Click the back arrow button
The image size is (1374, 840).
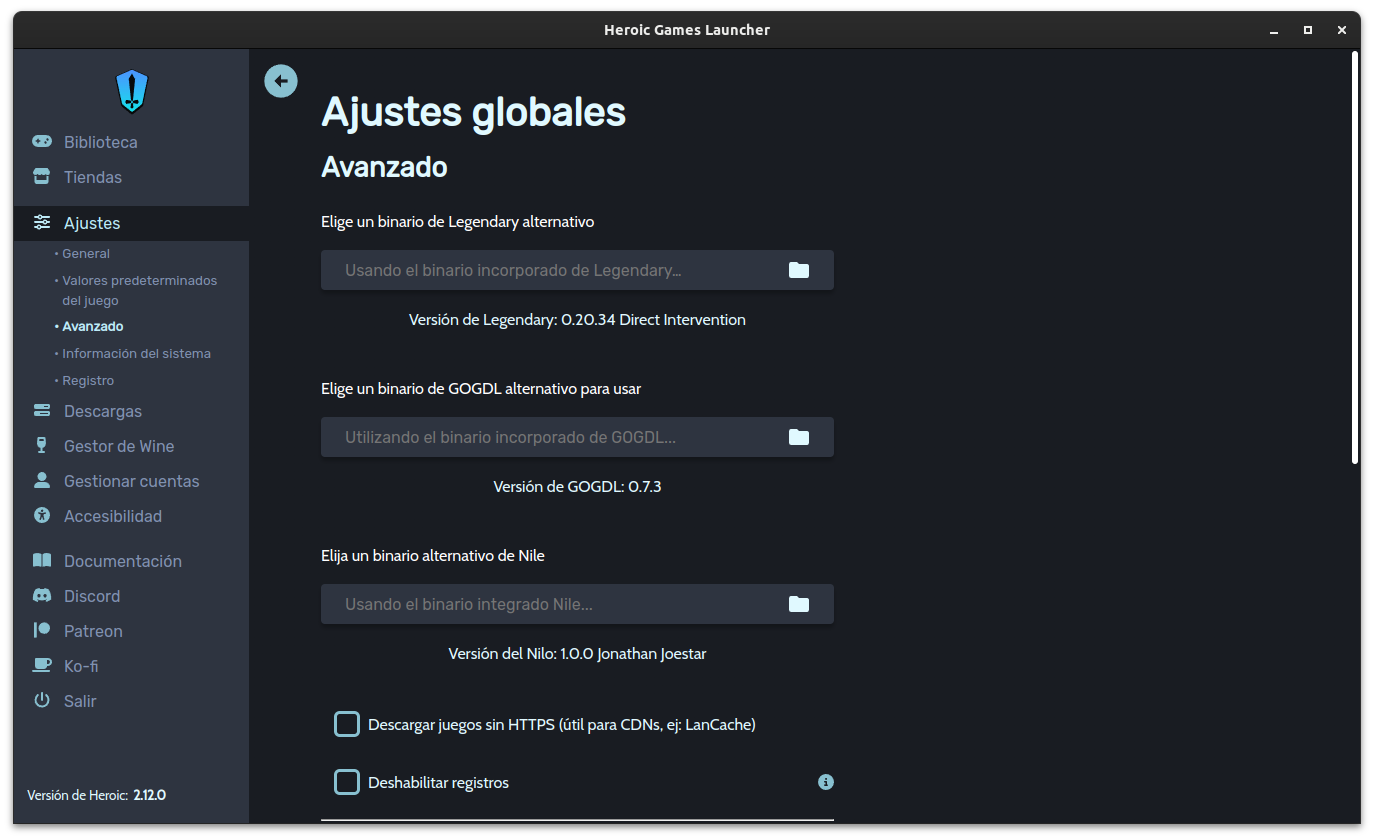[281, 81]
